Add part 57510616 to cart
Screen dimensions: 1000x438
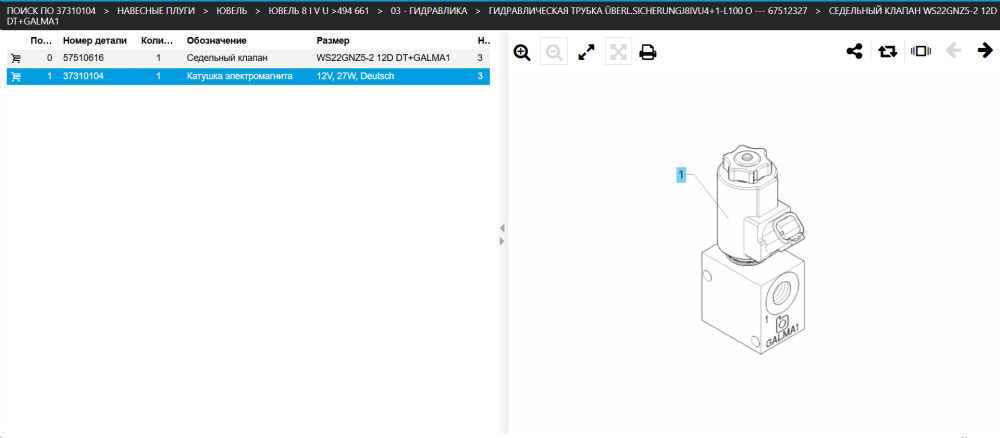tap(15, 58)
